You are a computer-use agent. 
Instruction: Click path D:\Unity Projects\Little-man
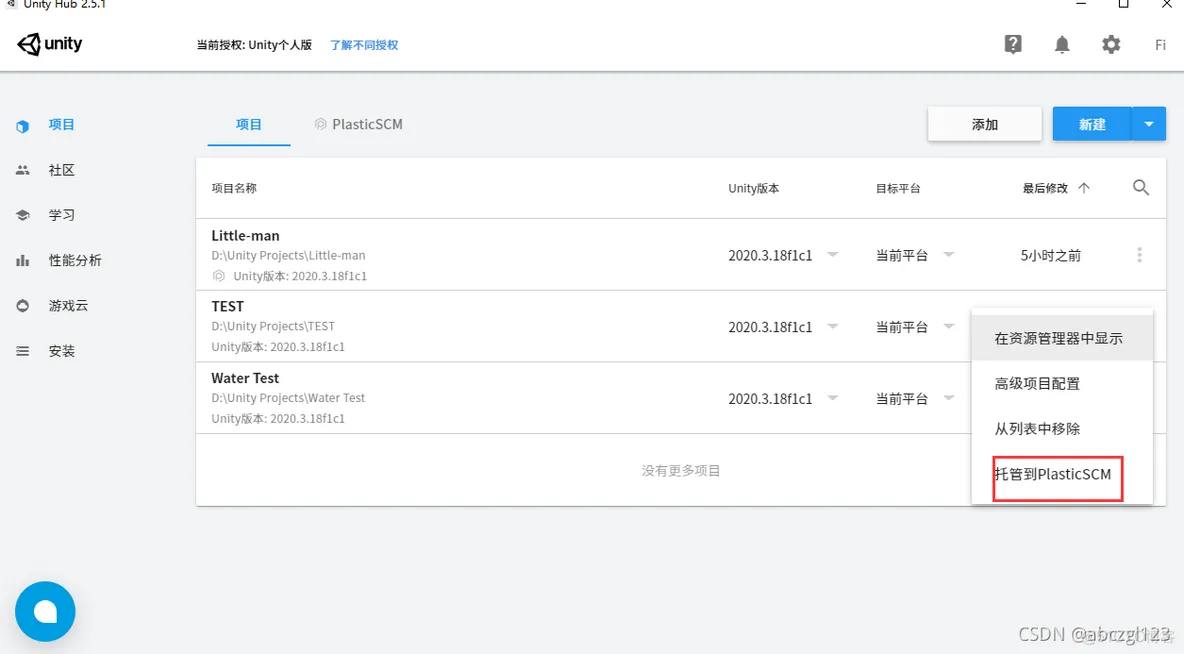click(x=288, y=255)
